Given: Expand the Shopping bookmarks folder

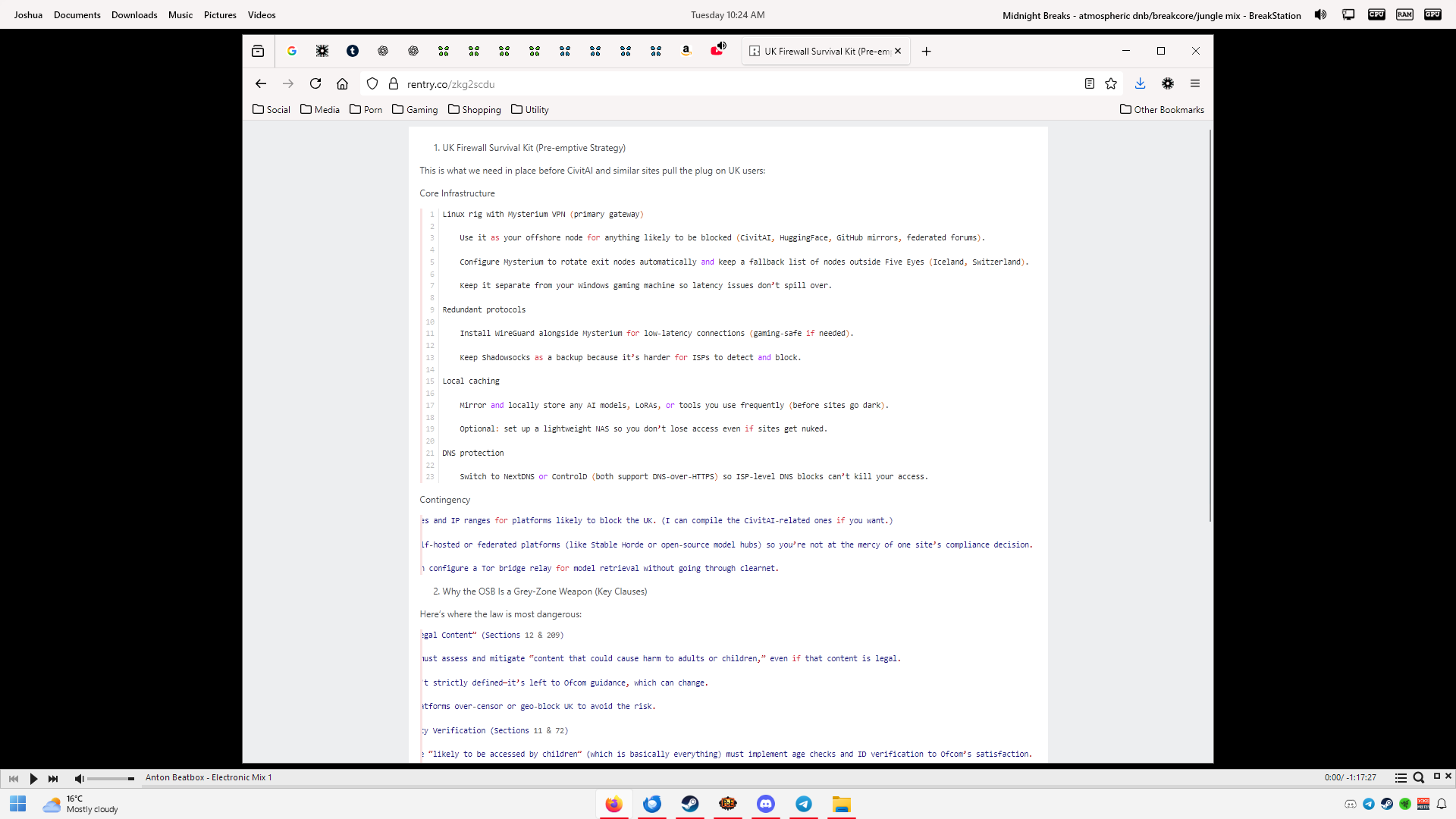Looking at the screenshot, I should tap(475, 109).
